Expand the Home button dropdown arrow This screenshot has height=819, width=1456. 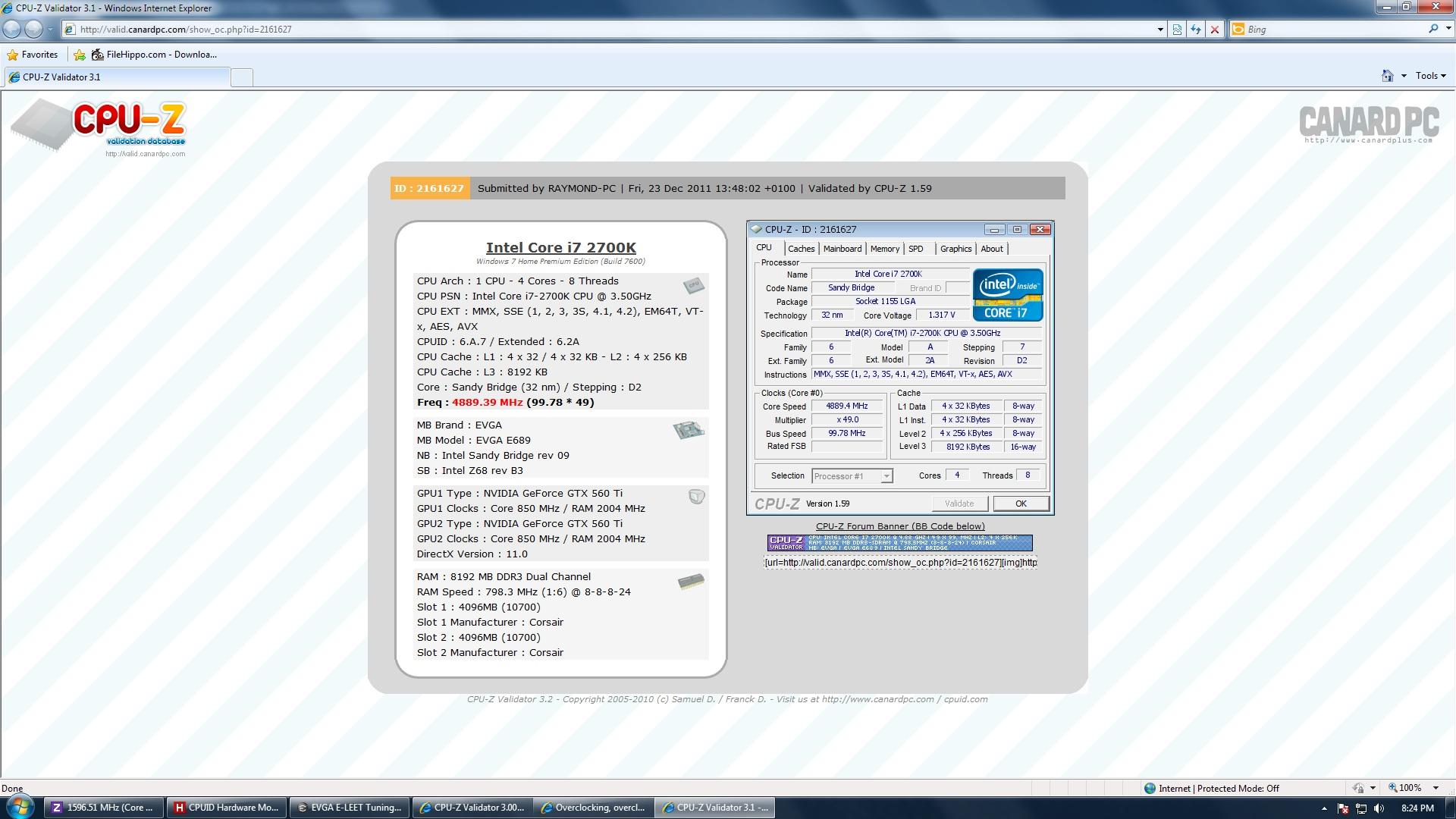[x=1404, y=76]
